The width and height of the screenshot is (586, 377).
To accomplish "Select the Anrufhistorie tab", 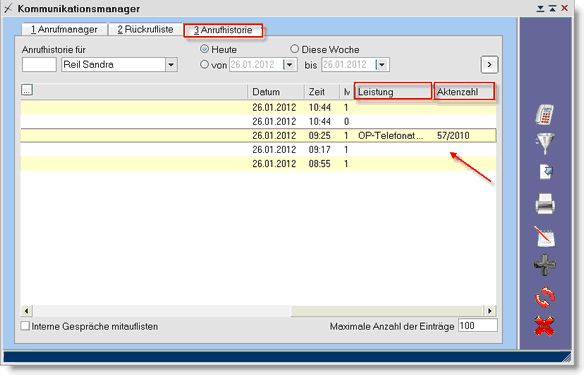I will point(223,30).
